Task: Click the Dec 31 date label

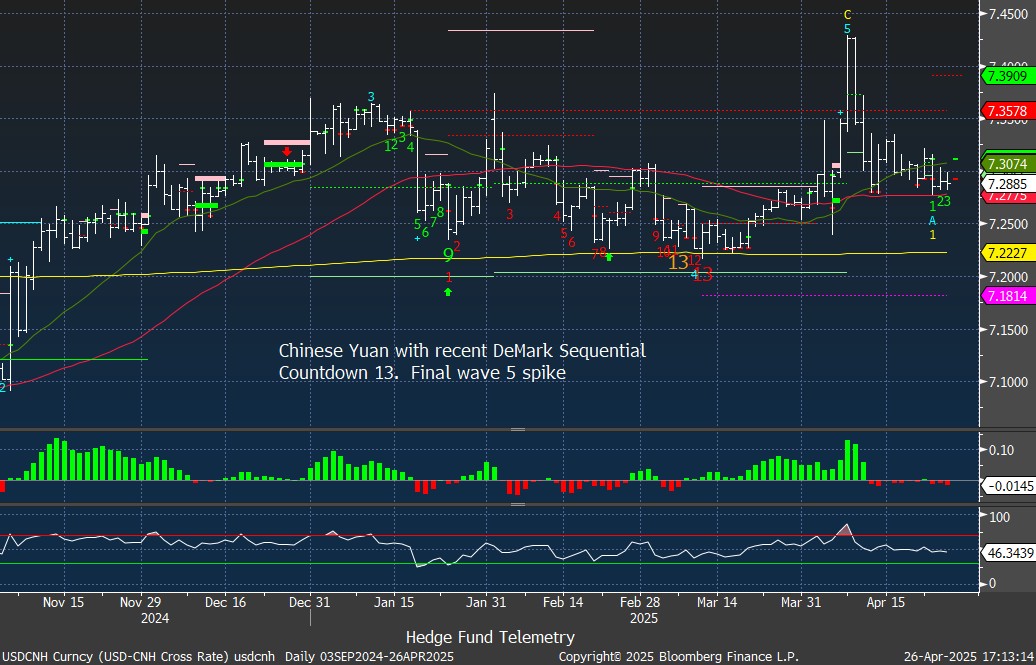Action: 310,602
